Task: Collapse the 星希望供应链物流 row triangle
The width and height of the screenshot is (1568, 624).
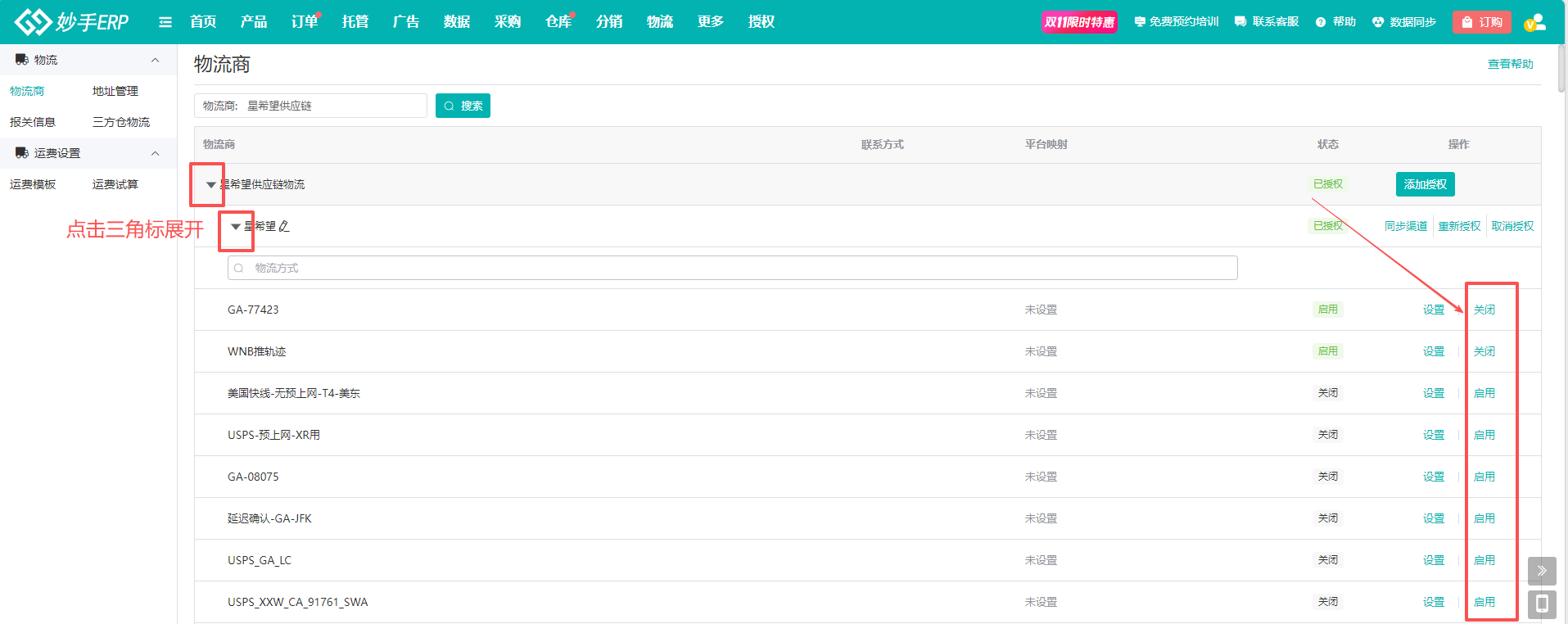Action: [x=210, y=185]
